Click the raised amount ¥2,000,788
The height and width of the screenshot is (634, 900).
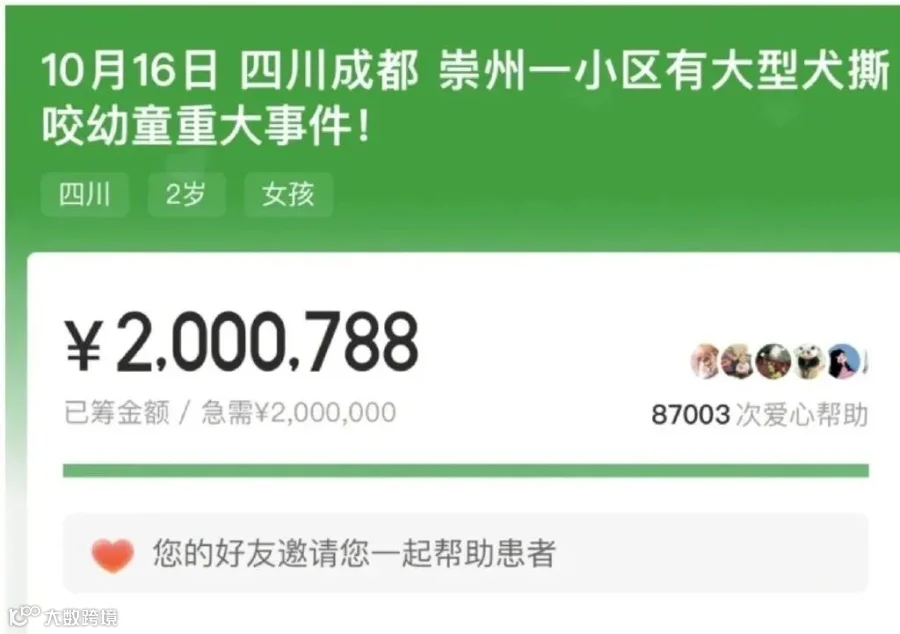coord(242,341)
